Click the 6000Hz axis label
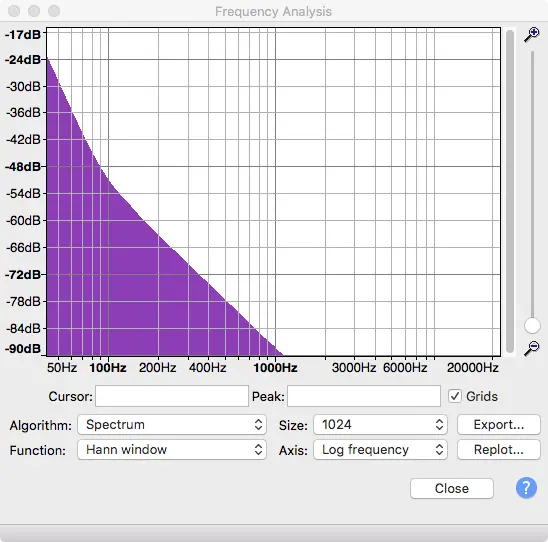 point(405,368)
